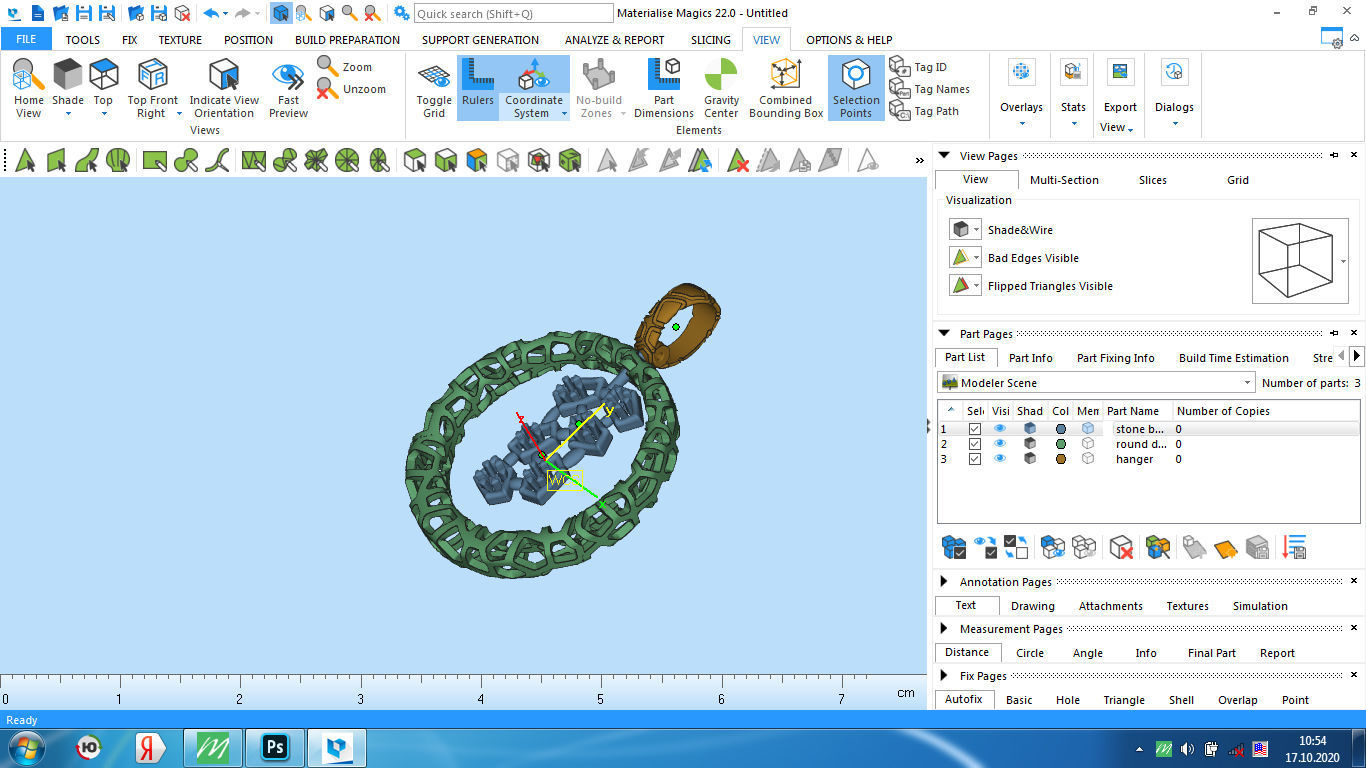Switch to the SUPPORT GENERATION tab
This screenshot has height=768, width=1366.
pyautogui.click(x=480, y=40)
